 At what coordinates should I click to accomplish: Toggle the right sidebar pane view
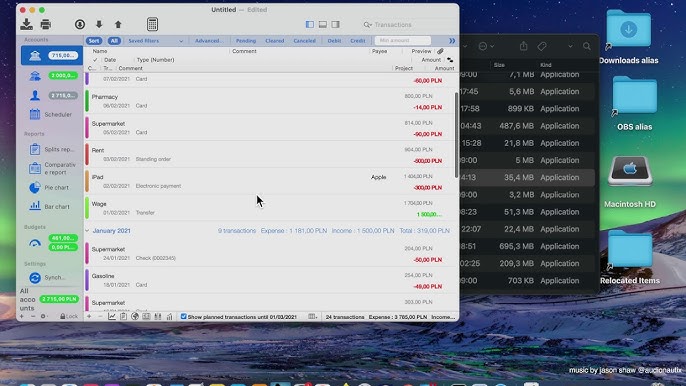point(336,25)
